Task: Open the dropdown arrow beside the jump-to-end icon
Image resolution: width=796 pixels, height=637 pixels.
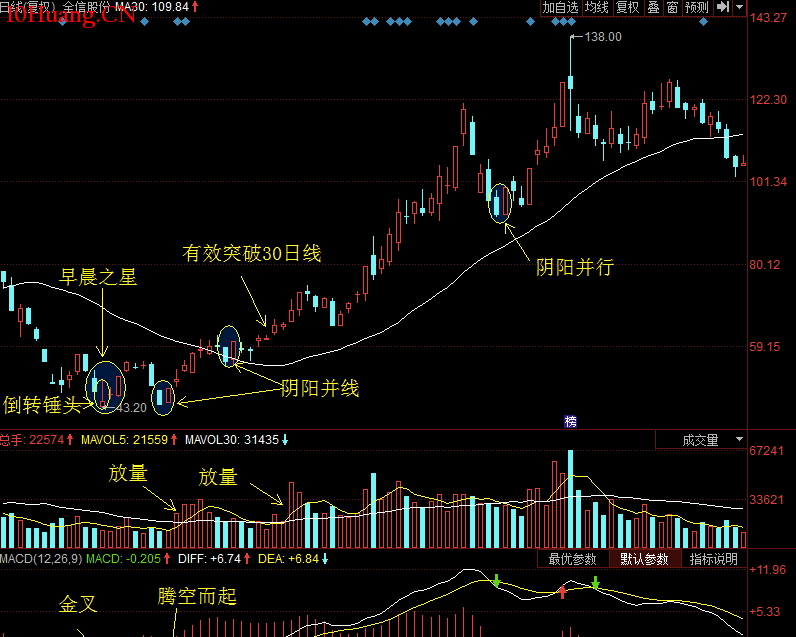Action: pyautogui.click(x=740, y=8)
